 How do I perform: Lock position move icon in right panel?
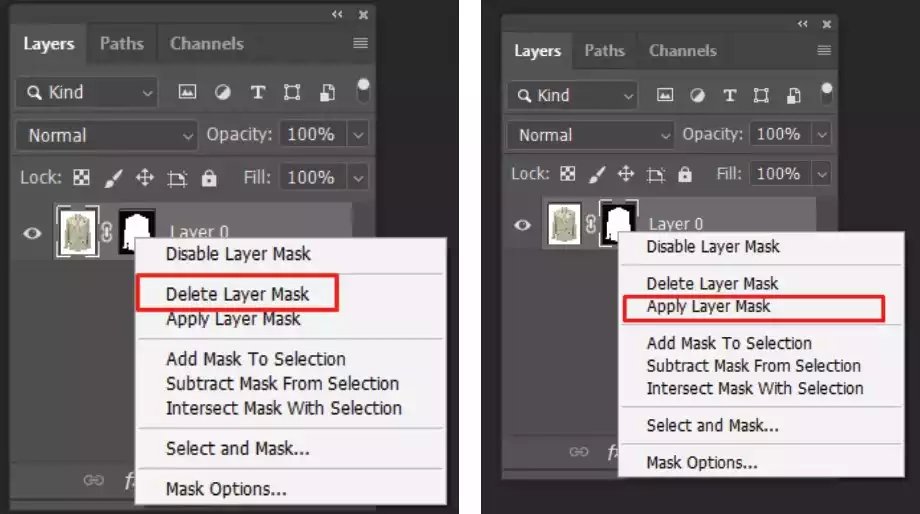coord(626,174)
